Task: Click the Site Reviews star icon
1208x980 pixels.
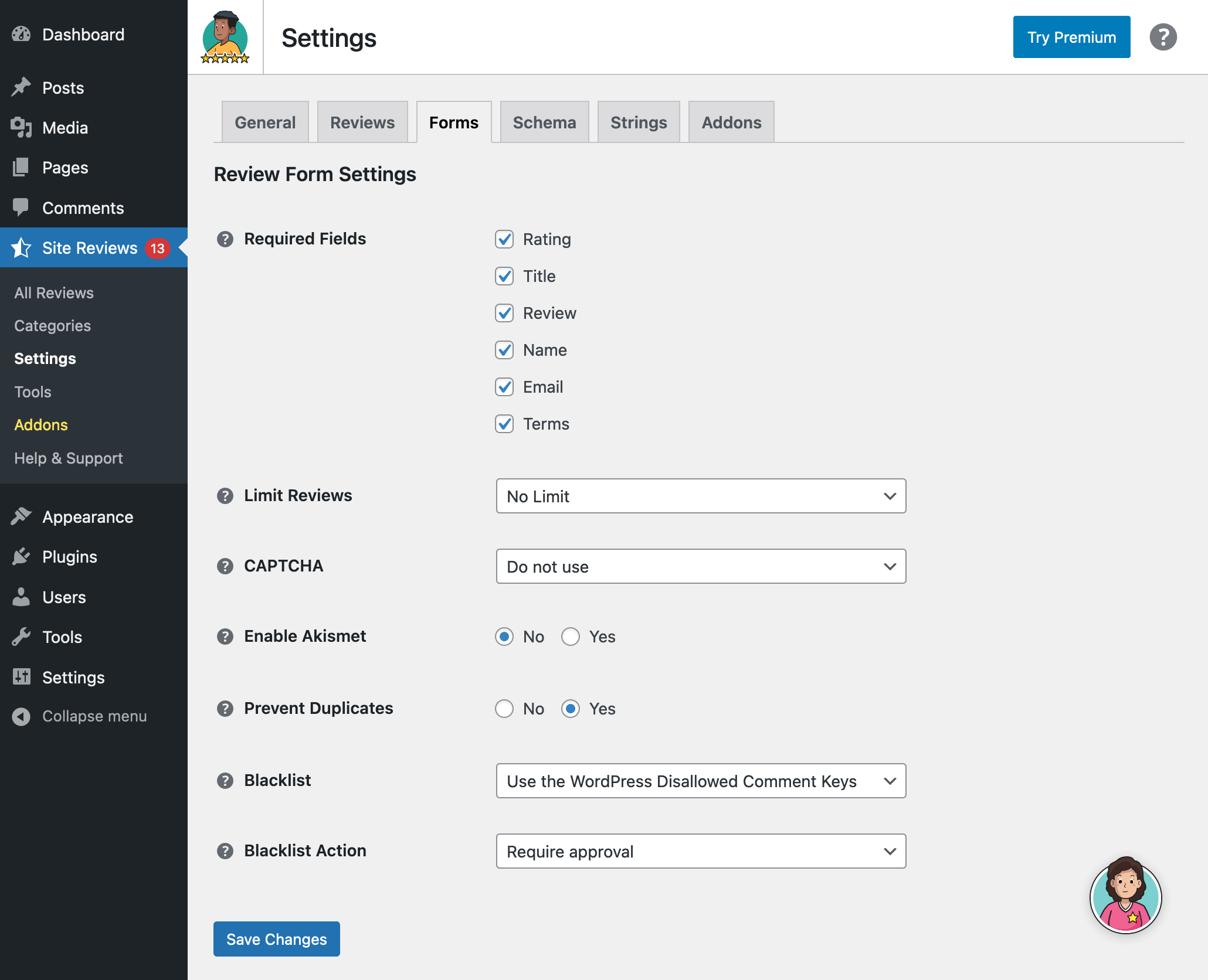Action: (21, 247)
